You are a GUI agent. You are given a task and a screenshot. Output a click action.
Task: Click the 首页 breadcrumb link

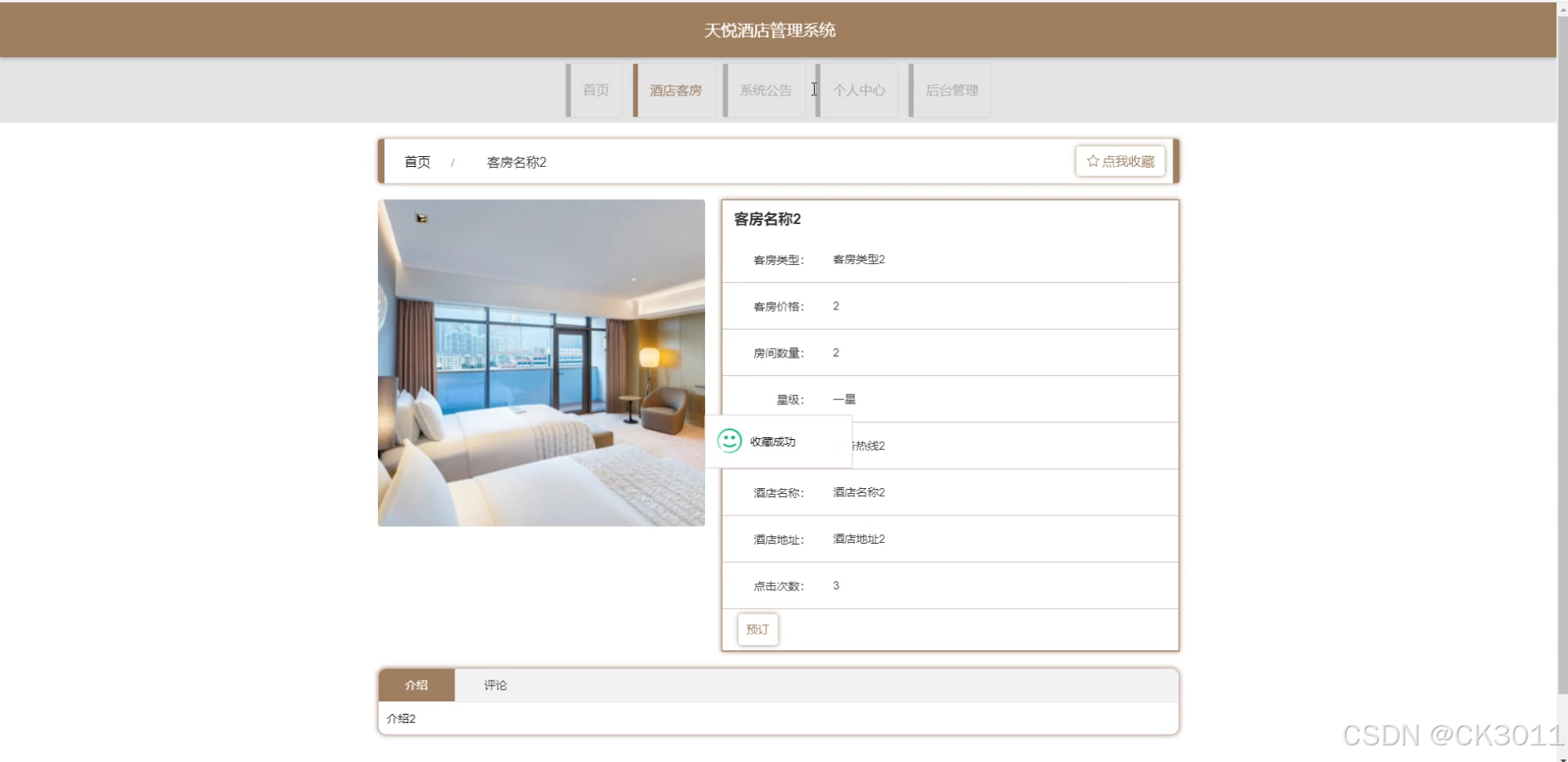[417, 162]
